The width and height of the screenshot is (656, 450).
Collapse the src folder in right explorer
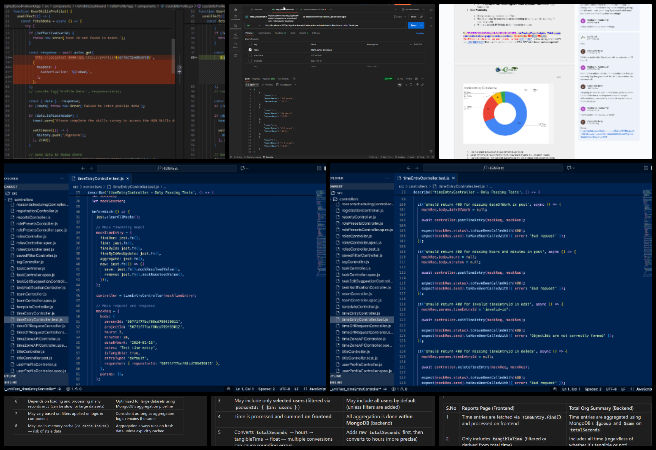click(336, 193)
